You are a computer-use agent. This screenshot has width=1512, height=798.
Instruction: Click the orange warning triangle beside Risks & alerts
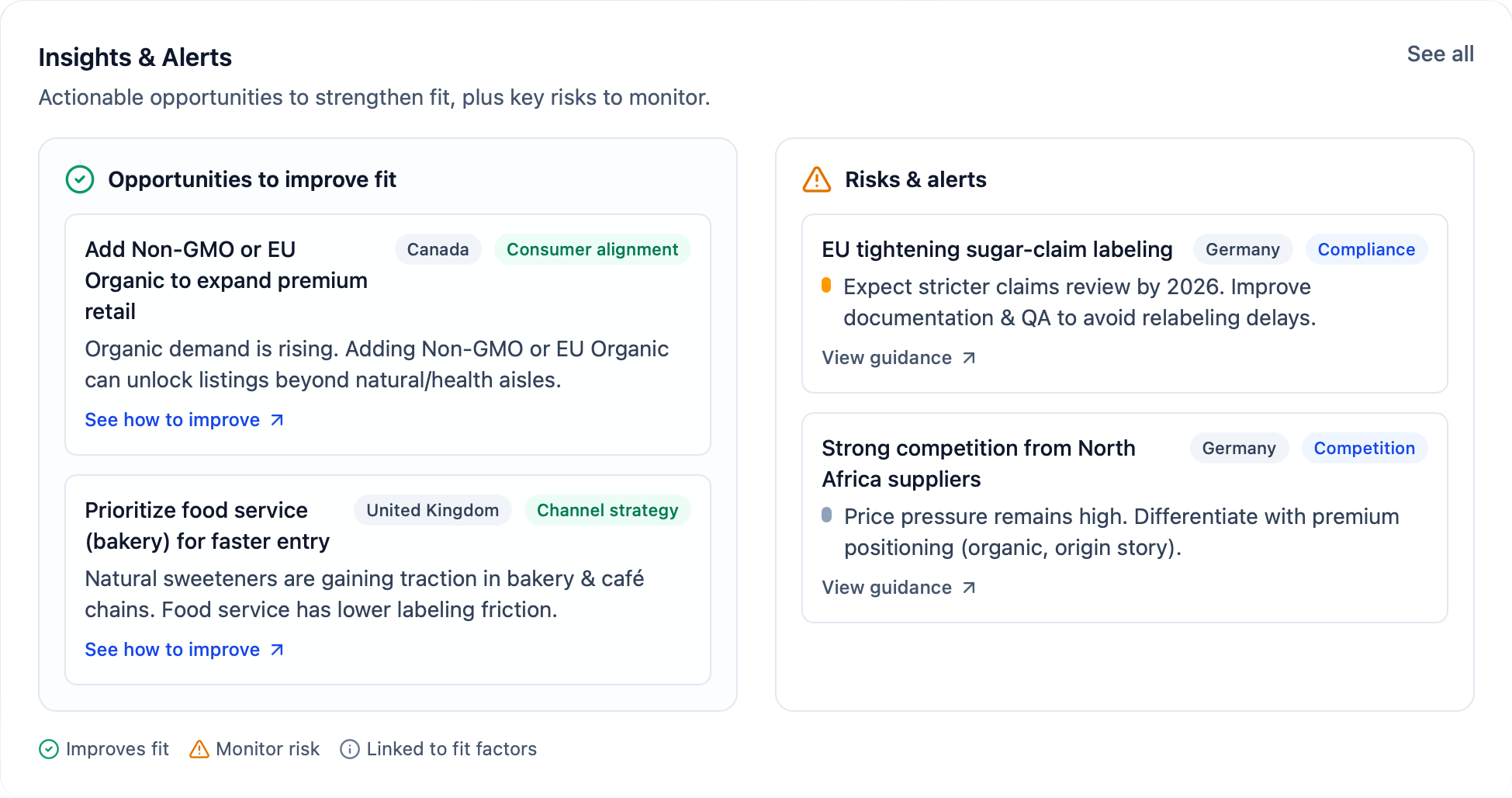pyautogui.click(x=817, y=179)
